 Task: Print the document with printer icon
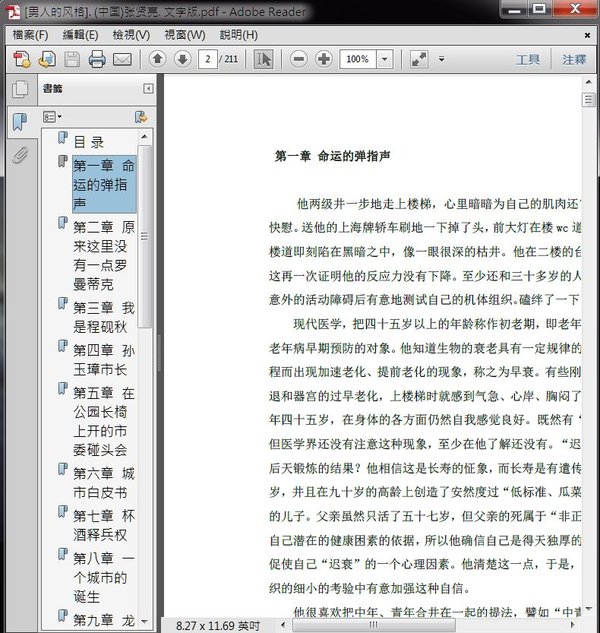(97, 59)
